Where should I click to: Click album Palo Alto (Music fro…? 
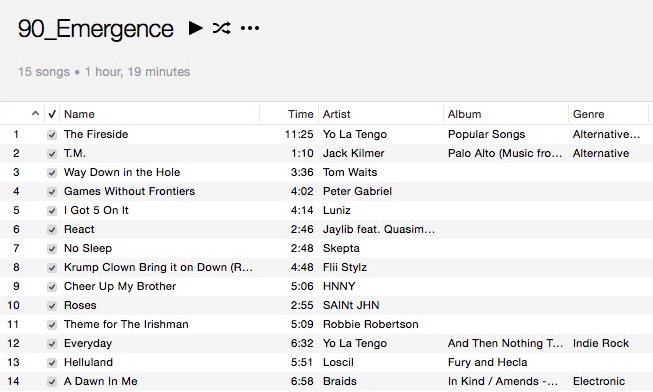pyautogui.click(x=505, y=153)
